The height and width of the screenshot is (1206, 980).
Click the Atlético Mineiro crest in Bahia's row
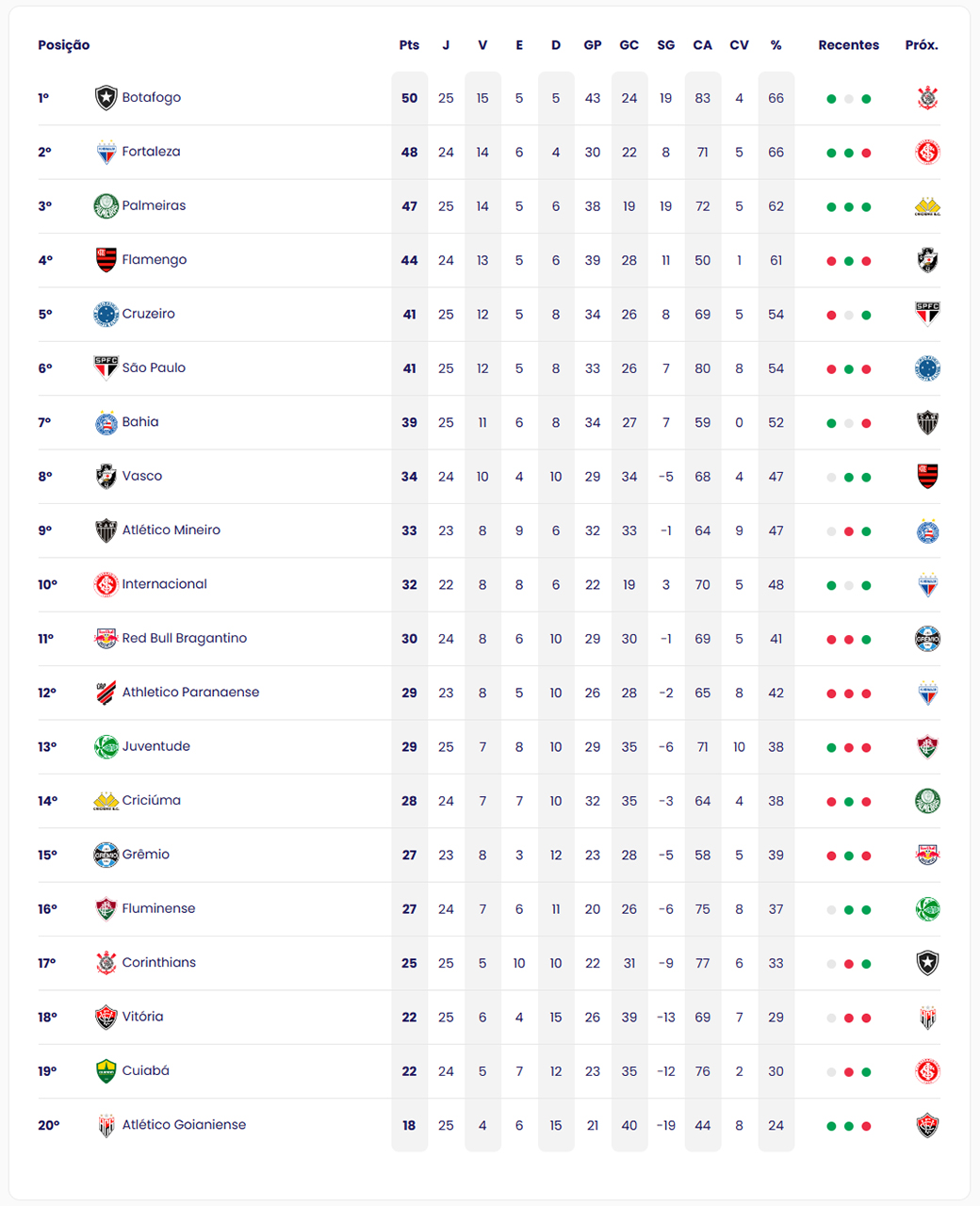(927, 423)
